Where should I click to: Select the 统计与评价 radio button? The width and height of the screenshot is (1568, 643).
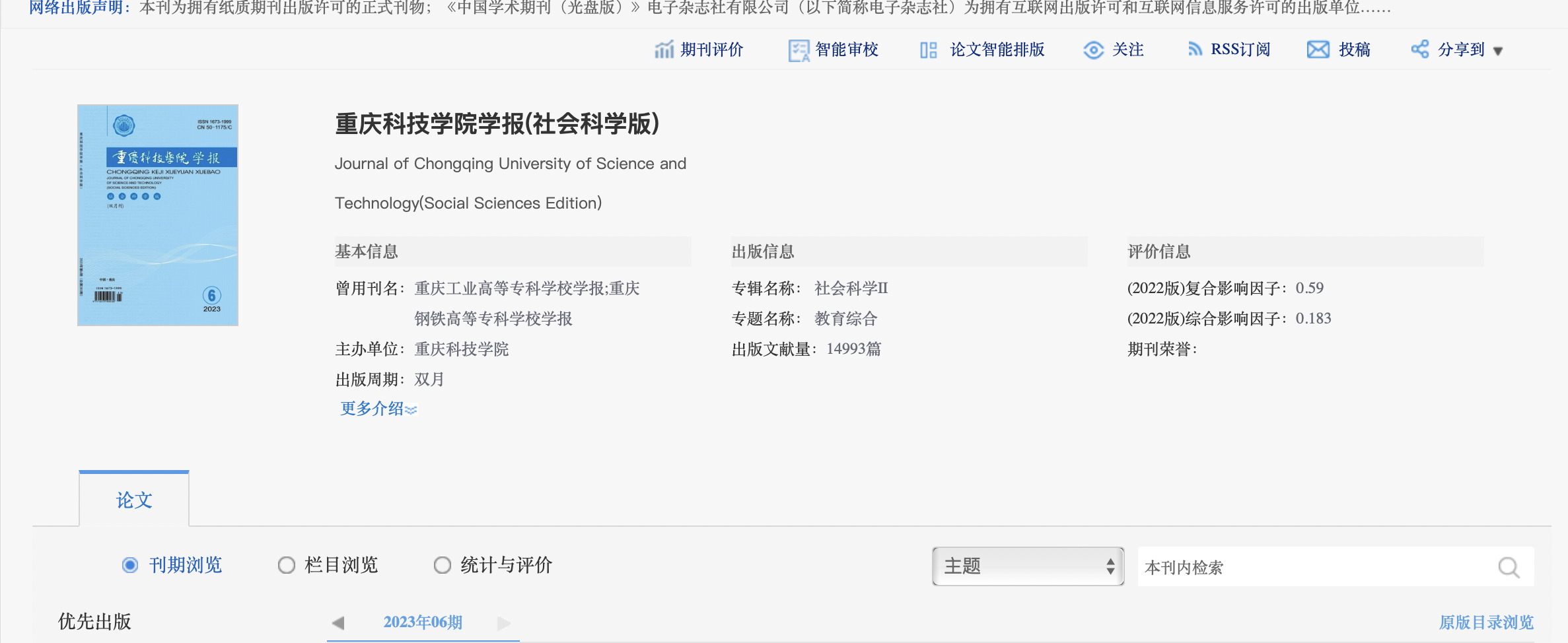point(442,565)
